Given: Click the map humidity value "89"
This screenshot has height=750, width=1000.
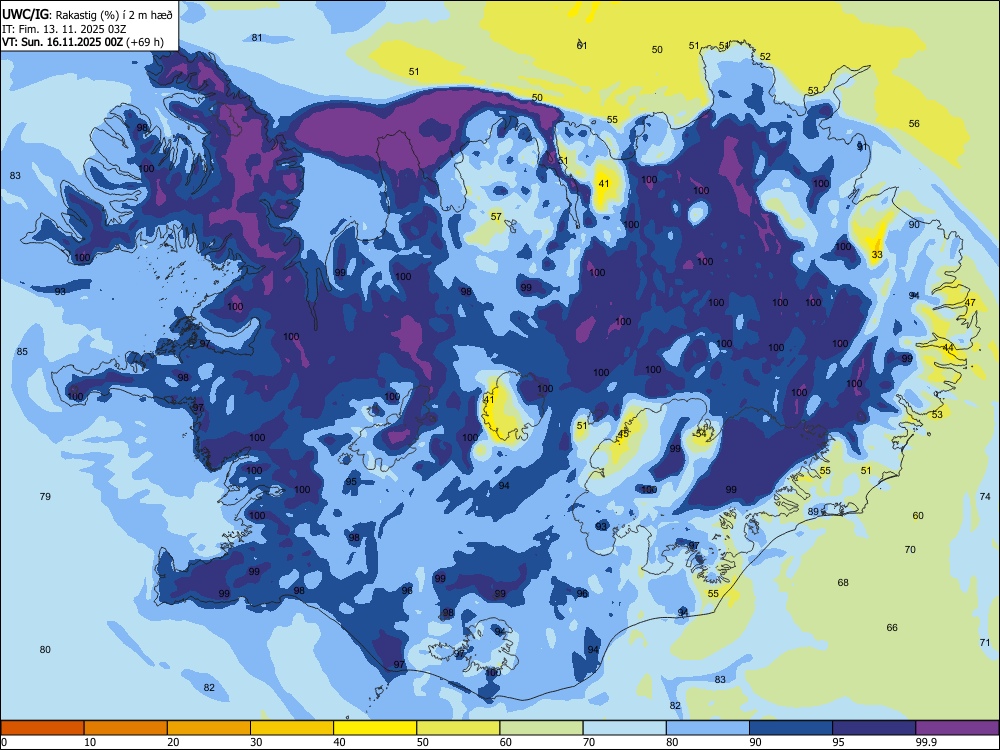Looking at the screenshot, I should tap(813, 512).
